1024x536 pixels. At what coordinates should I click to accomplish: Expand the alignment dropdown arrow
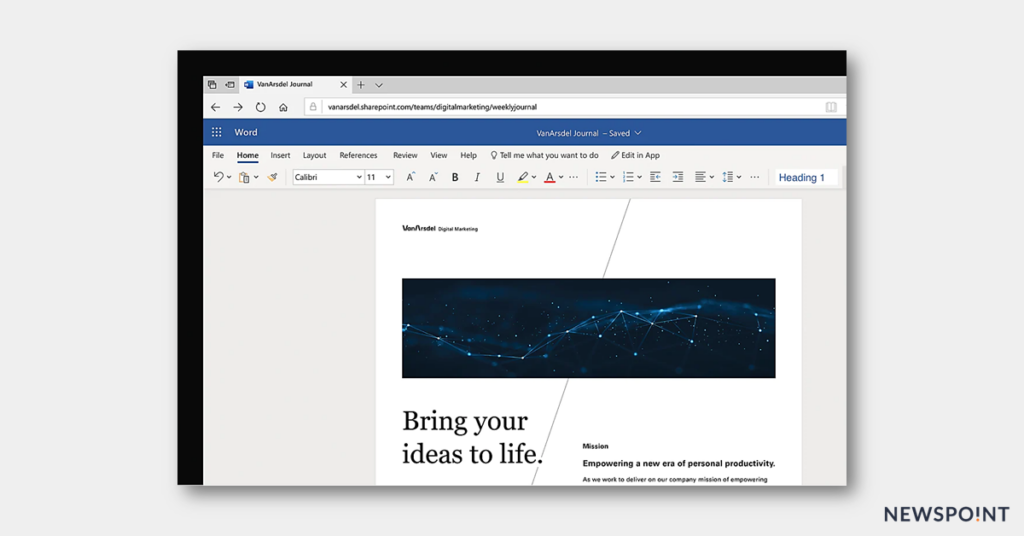(712, 177)
